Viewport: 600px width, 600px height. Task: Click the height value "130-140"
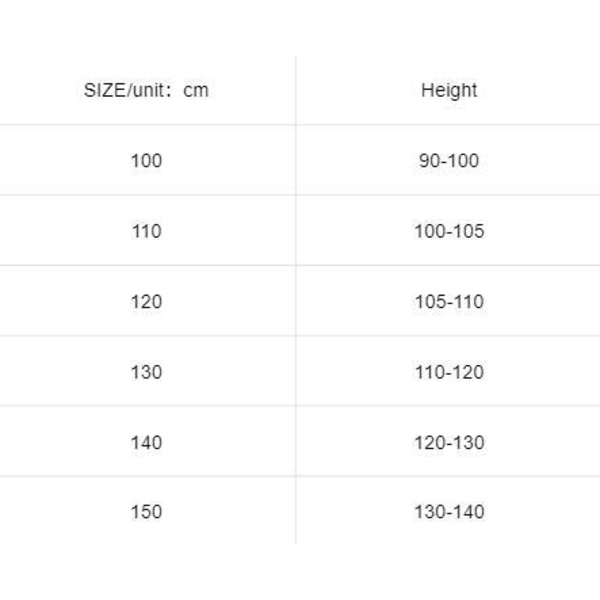[449, 512]
